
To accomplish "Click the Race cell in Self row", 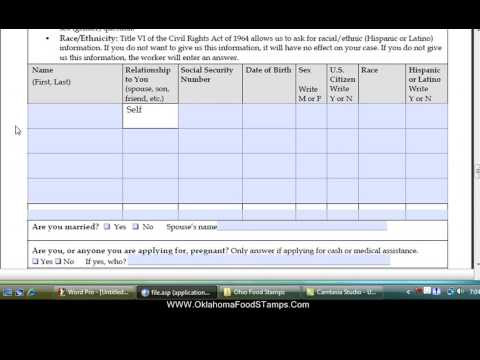I will [382, 116].
